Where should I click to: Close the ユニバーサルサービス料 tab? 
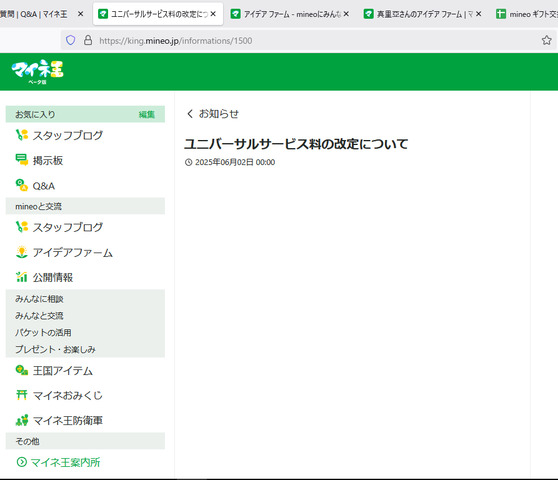click(x=213, y=14)
